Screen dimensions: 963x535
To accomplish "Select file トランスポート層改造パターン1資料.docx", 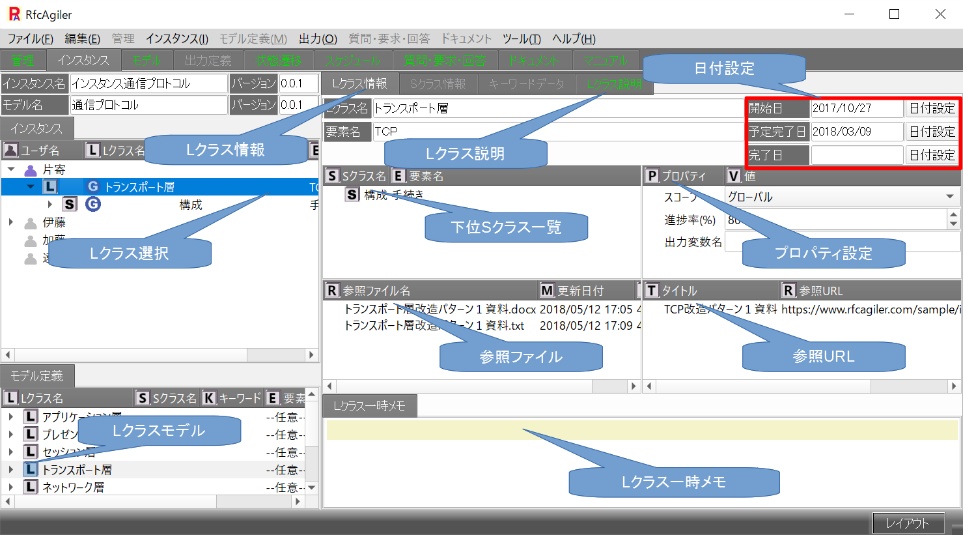I will pyautogui.click(x=440, y=309).
